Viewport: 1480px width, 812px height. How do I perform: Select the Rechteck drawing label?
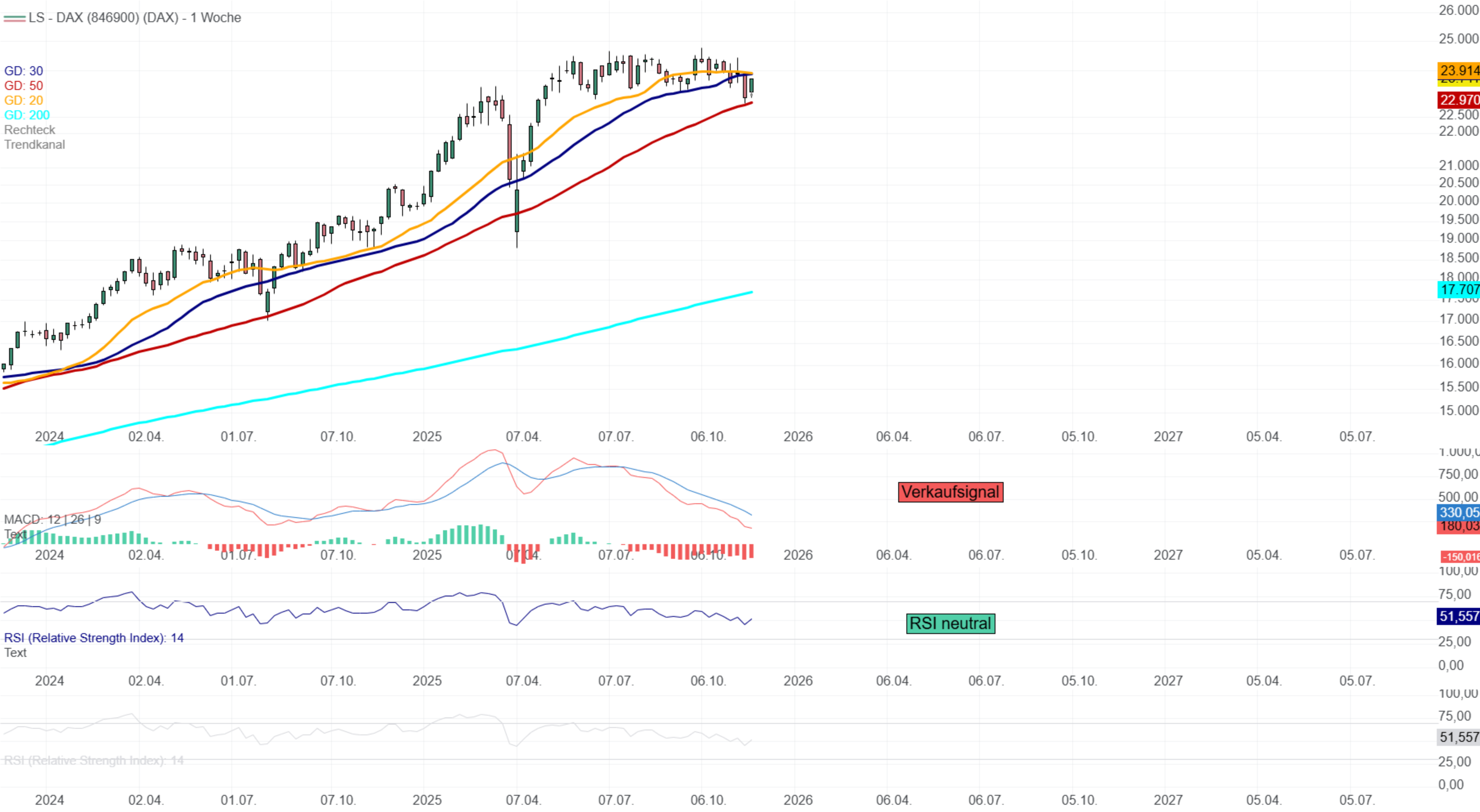30,130
